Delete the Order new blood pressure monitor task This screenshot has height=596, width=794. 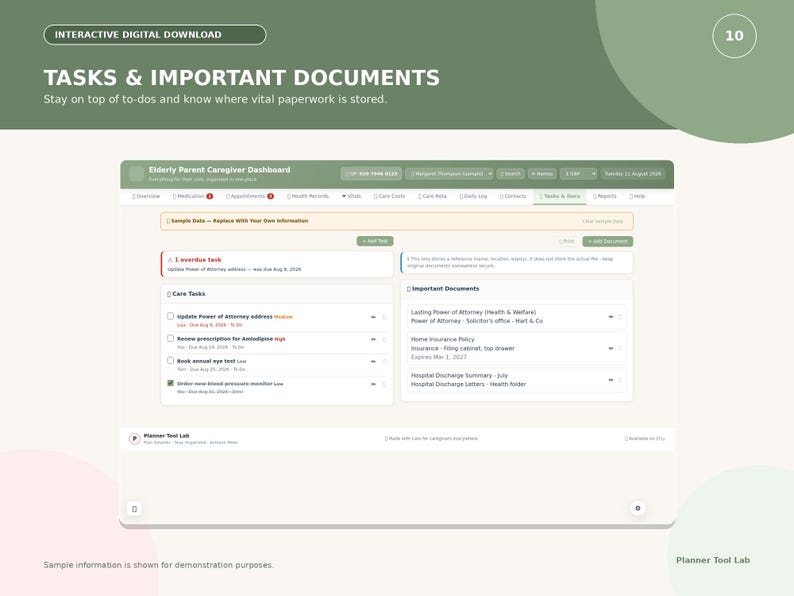[x=384, y=384]
